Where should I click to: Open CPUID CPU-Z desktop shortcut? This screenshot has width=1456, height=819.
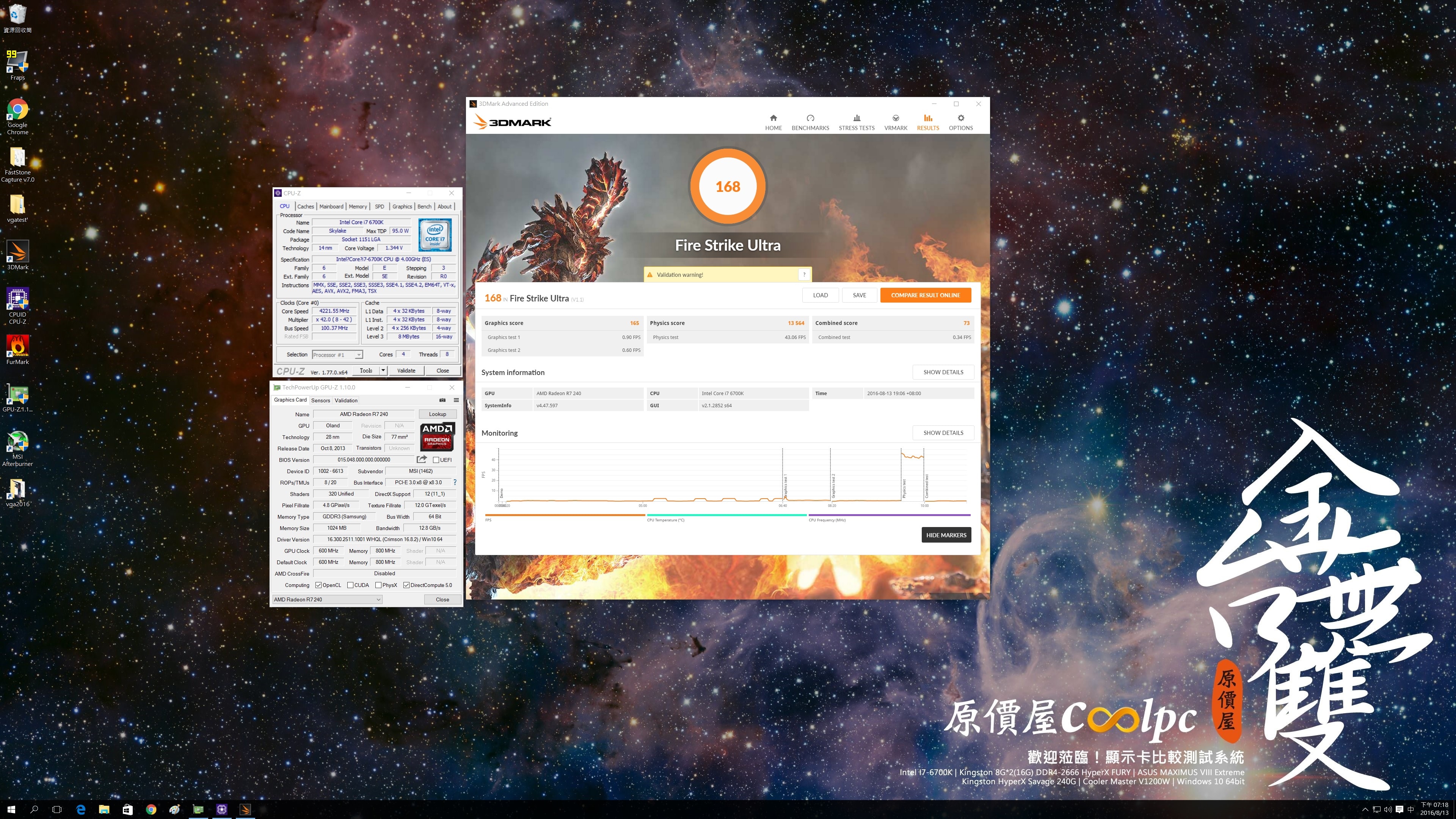(17, 306)
